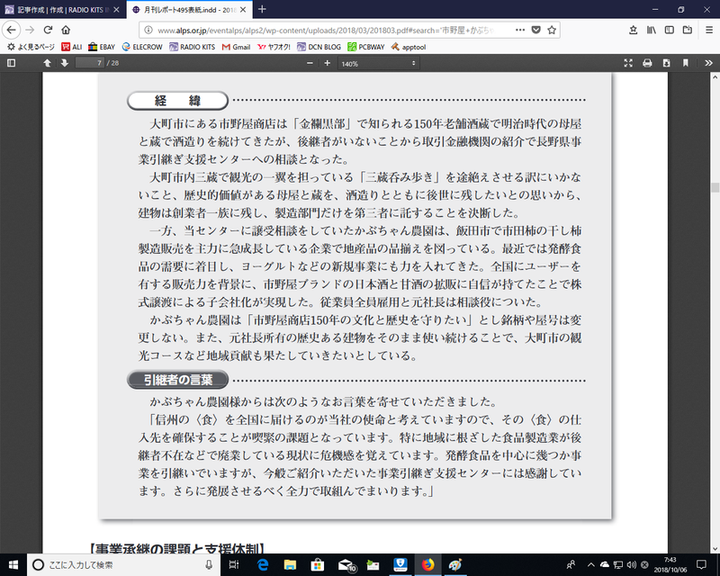Screen dimensions: 720x576
Task: Go to previous PDF page
Action: coord(47,63)
